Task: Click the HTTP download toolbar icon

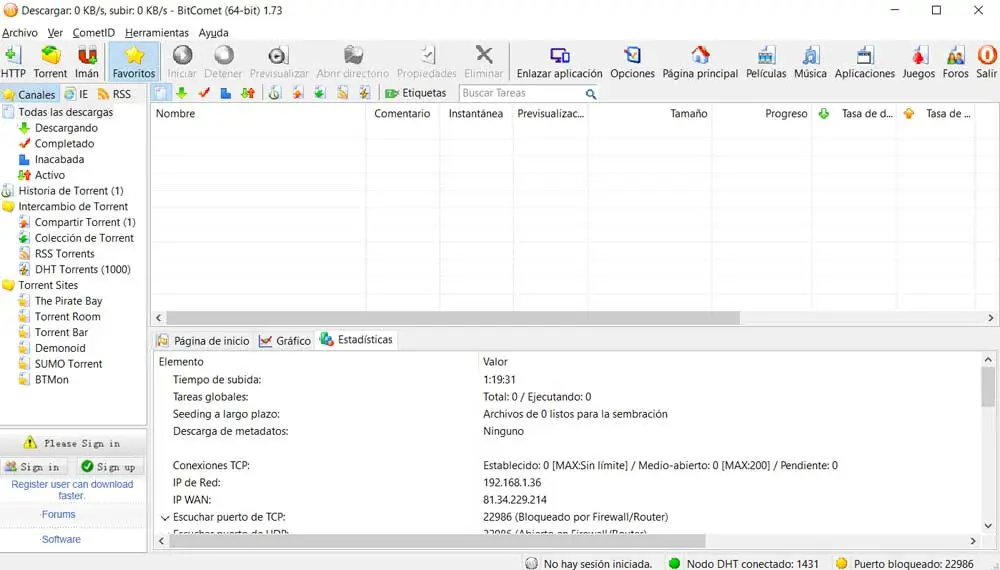Action: pyautogui.click(x=13, y=62)
